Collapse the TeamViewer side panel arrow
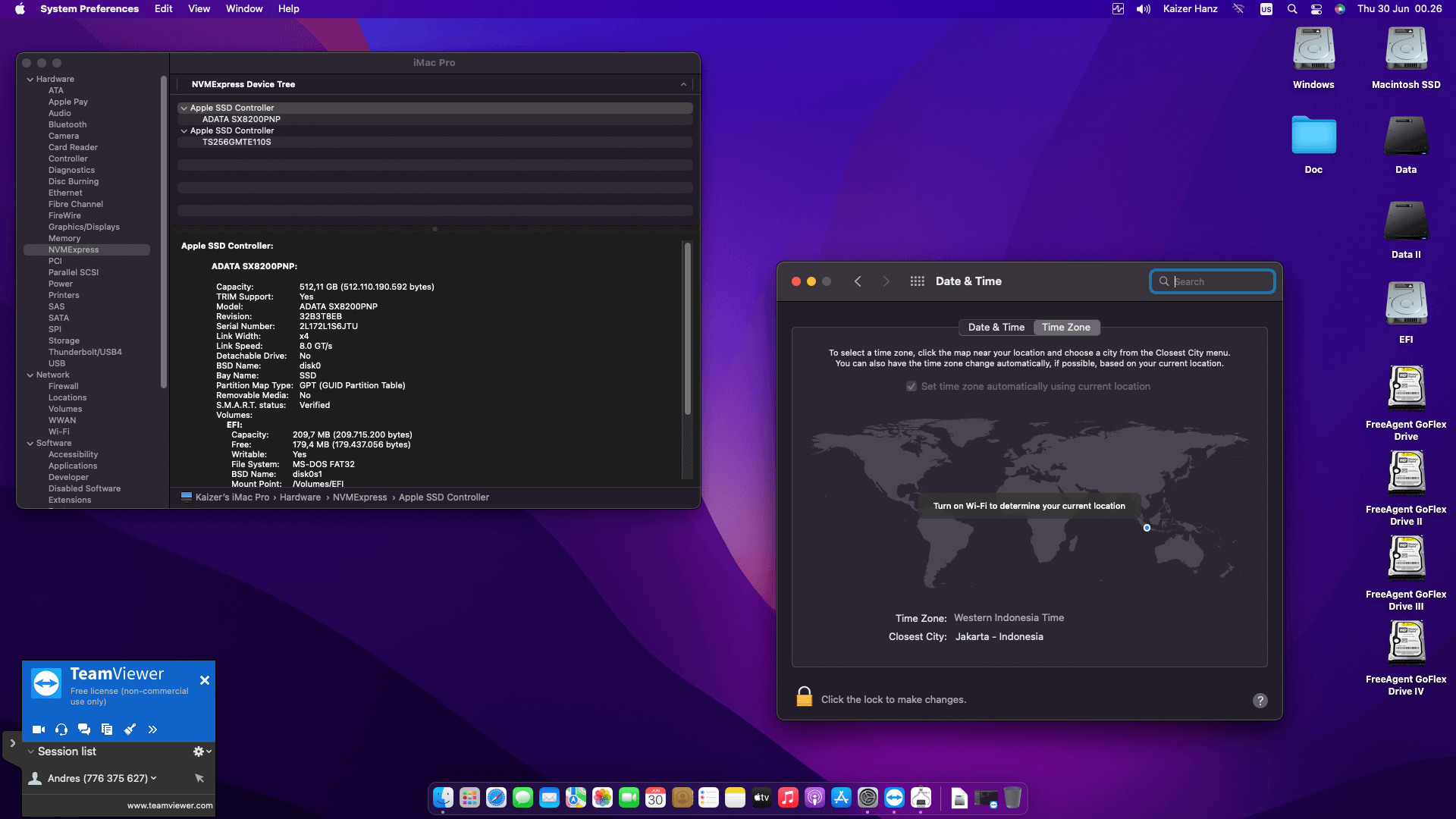This screenshot has height=819, width=1456. click(12, 743)
